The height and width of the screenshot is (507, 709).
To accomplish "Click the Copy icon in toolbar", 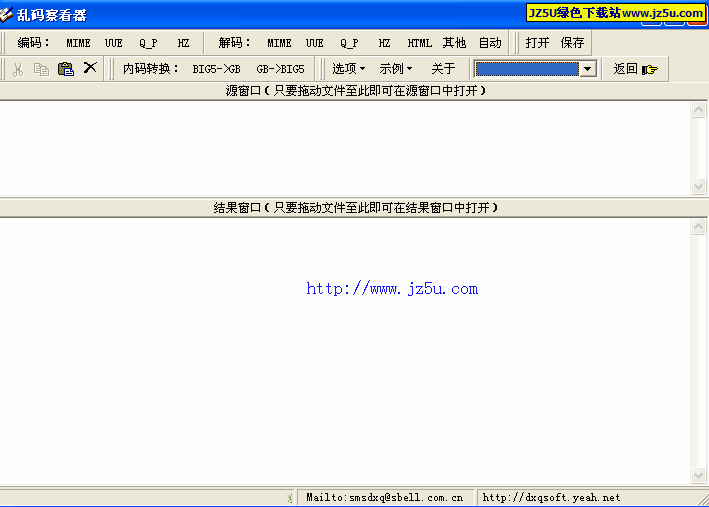I will coord(42,69).
